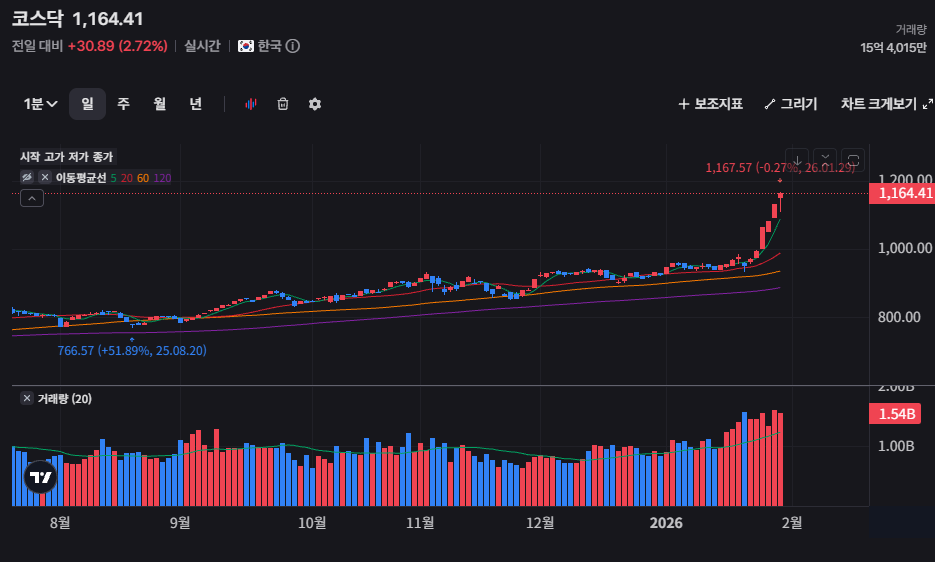Click 차트 크게보기 enlarge chart button
Screen dimensions: 935x562
[887, 104]
